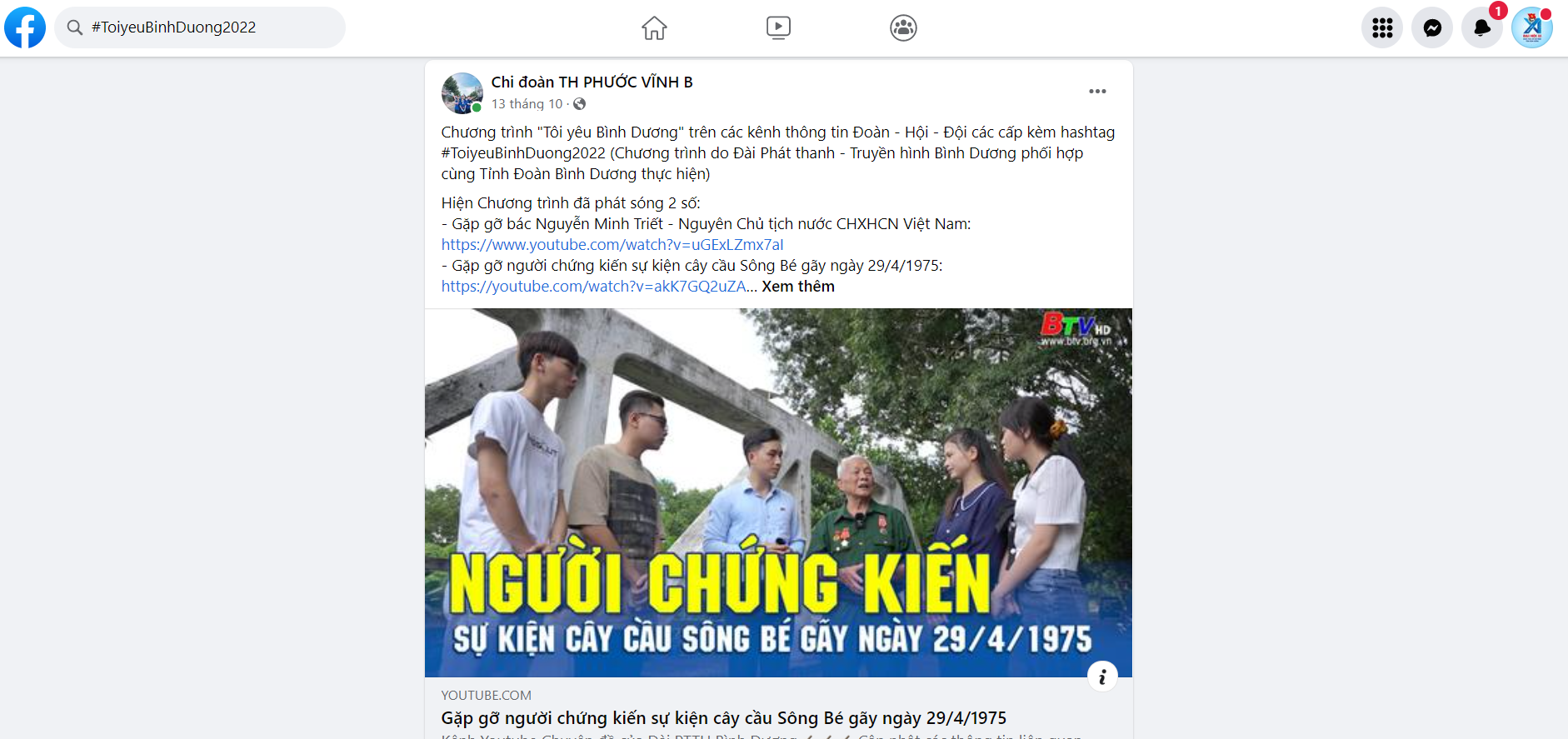Open the uGExLZmx7aI YouTube link
The height and width of the screenshot is (739, 1568).
[612, 245]
